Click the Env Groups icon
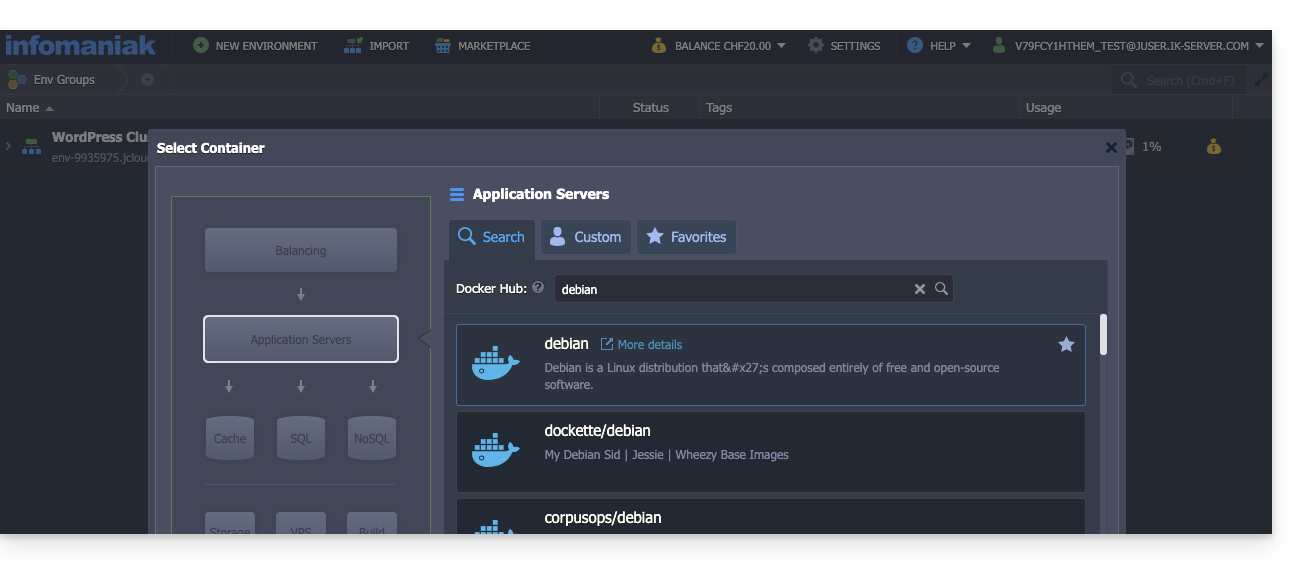This screenshot has height=564, width=1302. coord(17,79)
